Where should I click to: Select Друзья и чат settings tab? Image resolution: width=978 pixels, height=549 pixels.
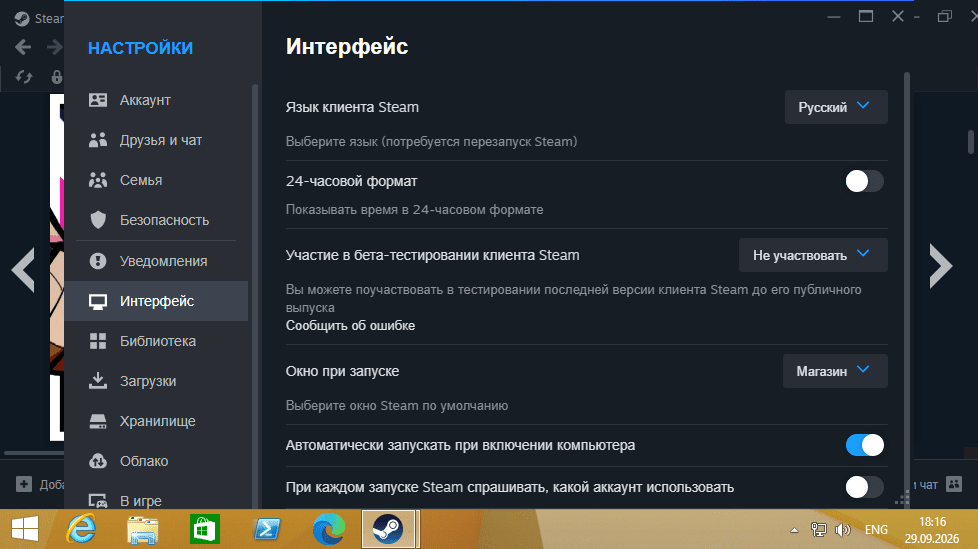point(156,140)
